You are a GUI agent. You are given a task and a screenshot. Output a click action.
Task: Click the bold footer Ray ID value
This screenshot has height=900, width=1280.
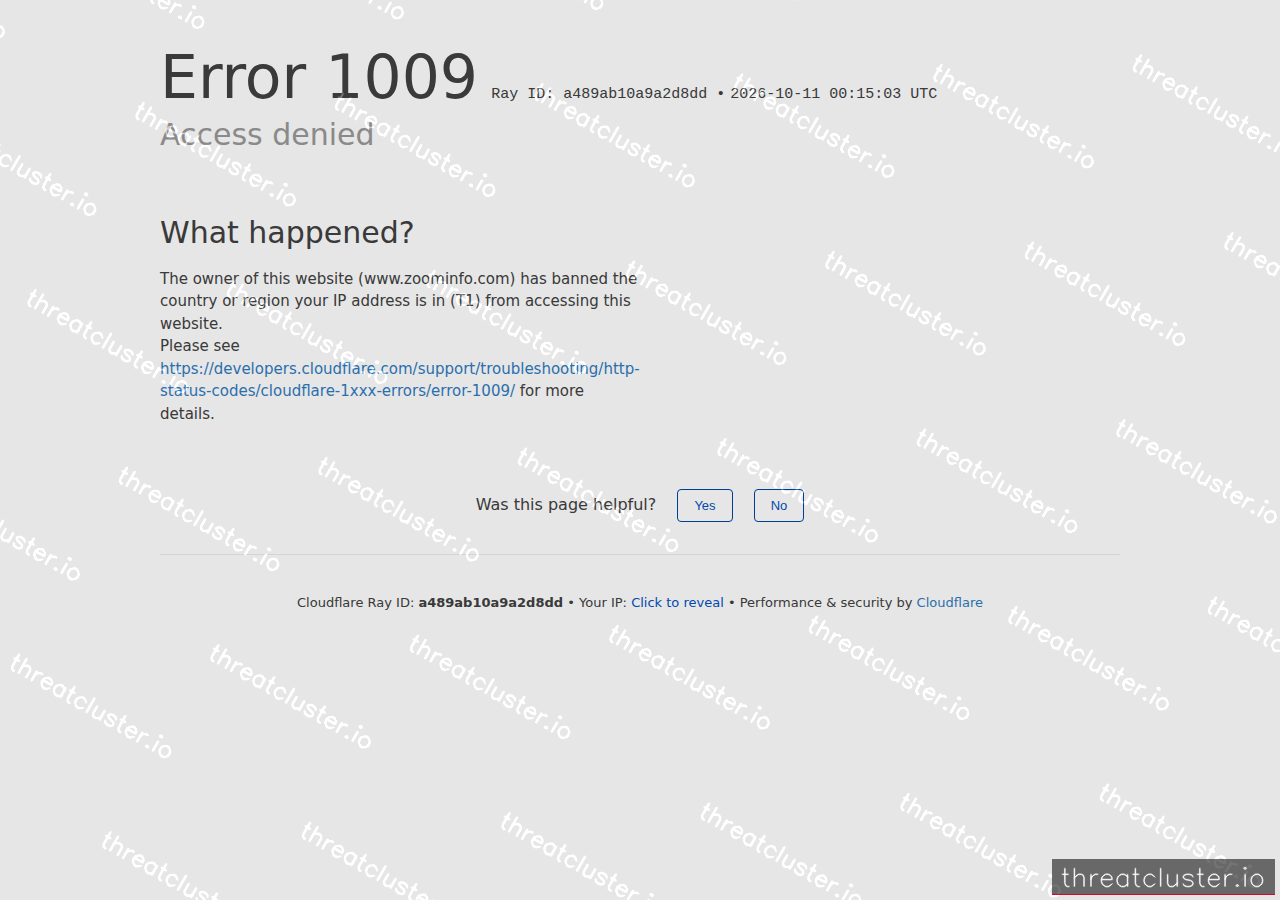490,602
